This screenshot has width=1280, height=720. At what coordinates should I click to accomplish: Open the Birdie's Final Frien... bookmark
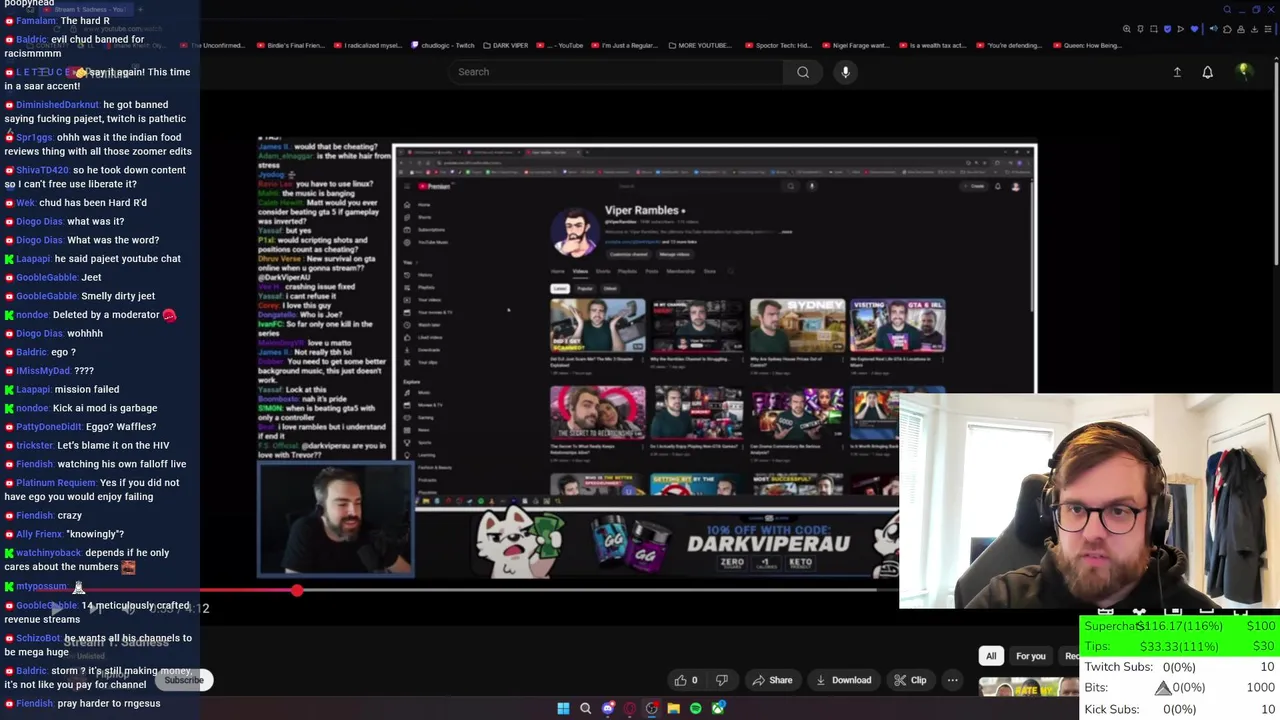(291, 45)
